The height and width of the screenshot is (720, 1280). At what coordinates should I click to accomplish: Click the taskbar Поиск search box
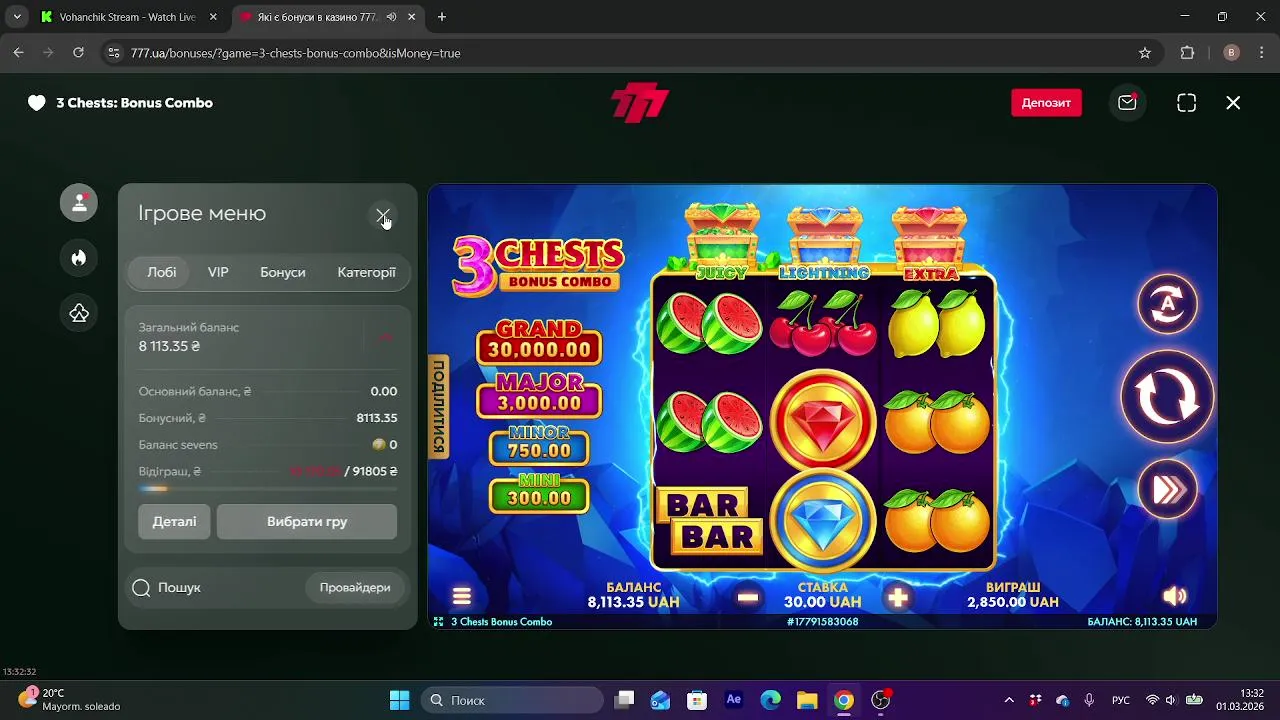point(512,700)
